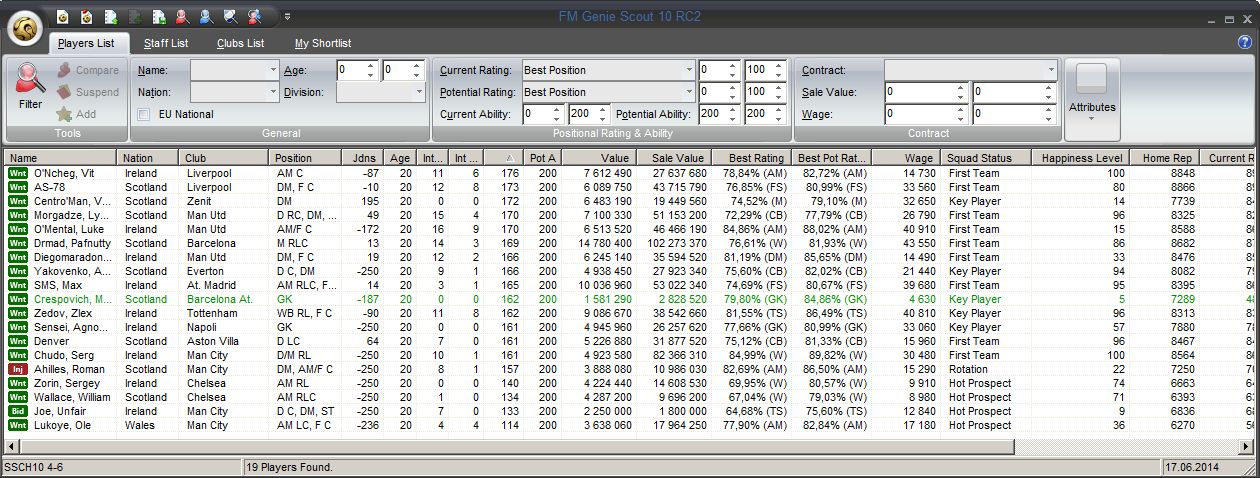Viewport: 1260px width, 478px height.
Task: Open the Contract type dropdown
Action: (x=1050, y=70)
